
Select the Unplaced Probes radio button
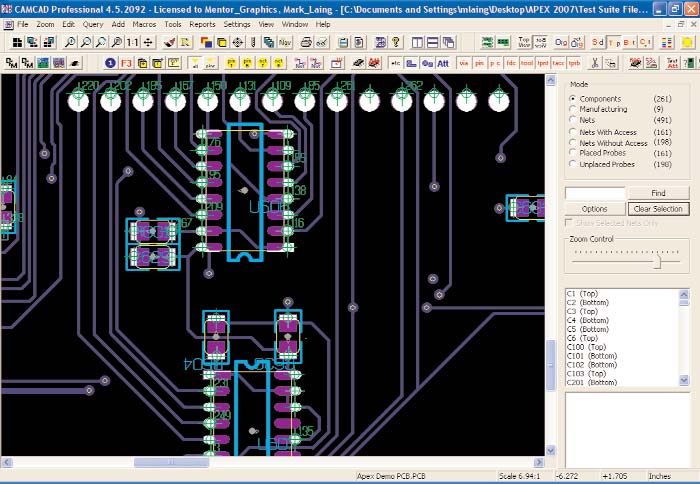tap(571, 164)
